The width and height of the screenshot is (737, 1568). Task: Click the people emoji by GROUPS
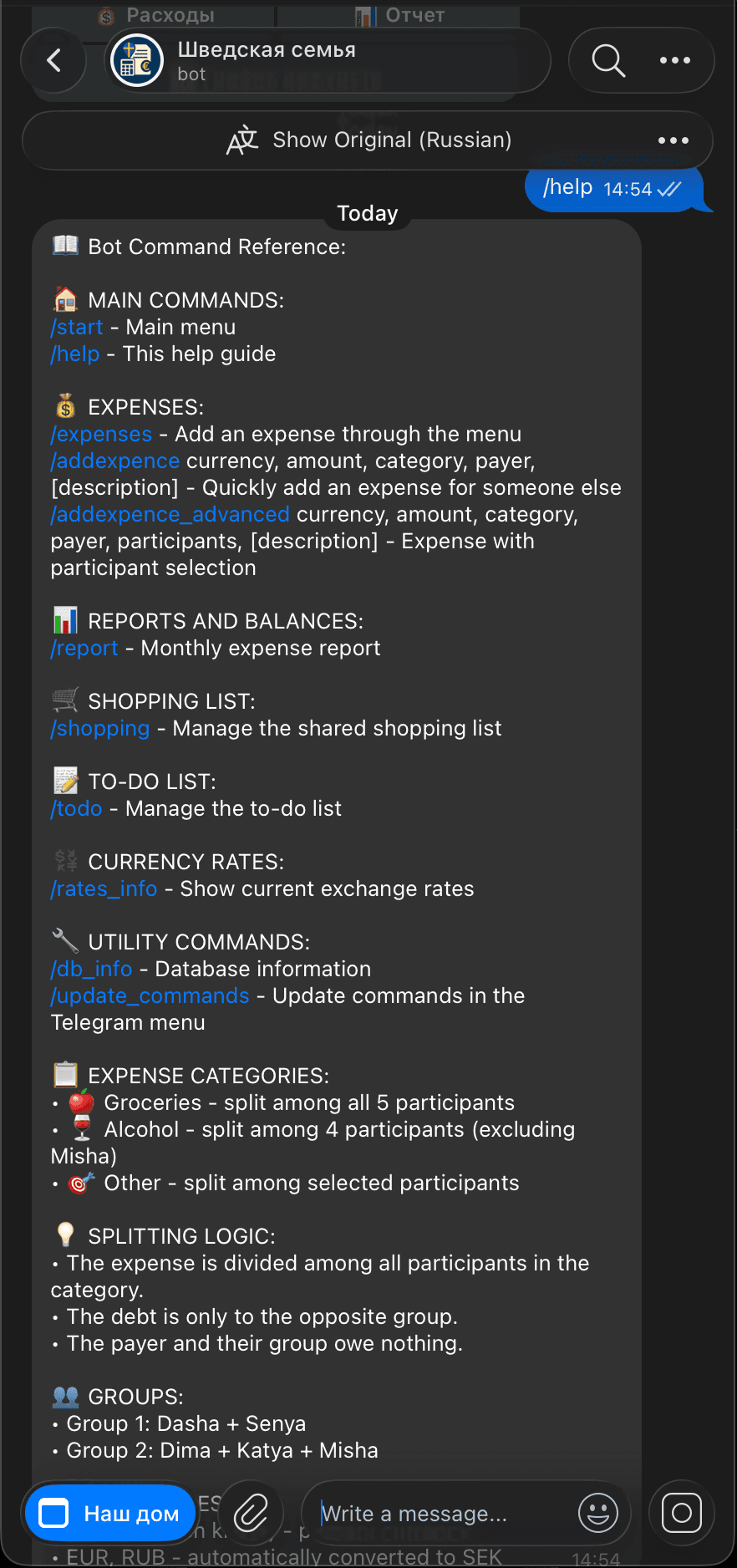(65, 1396)
